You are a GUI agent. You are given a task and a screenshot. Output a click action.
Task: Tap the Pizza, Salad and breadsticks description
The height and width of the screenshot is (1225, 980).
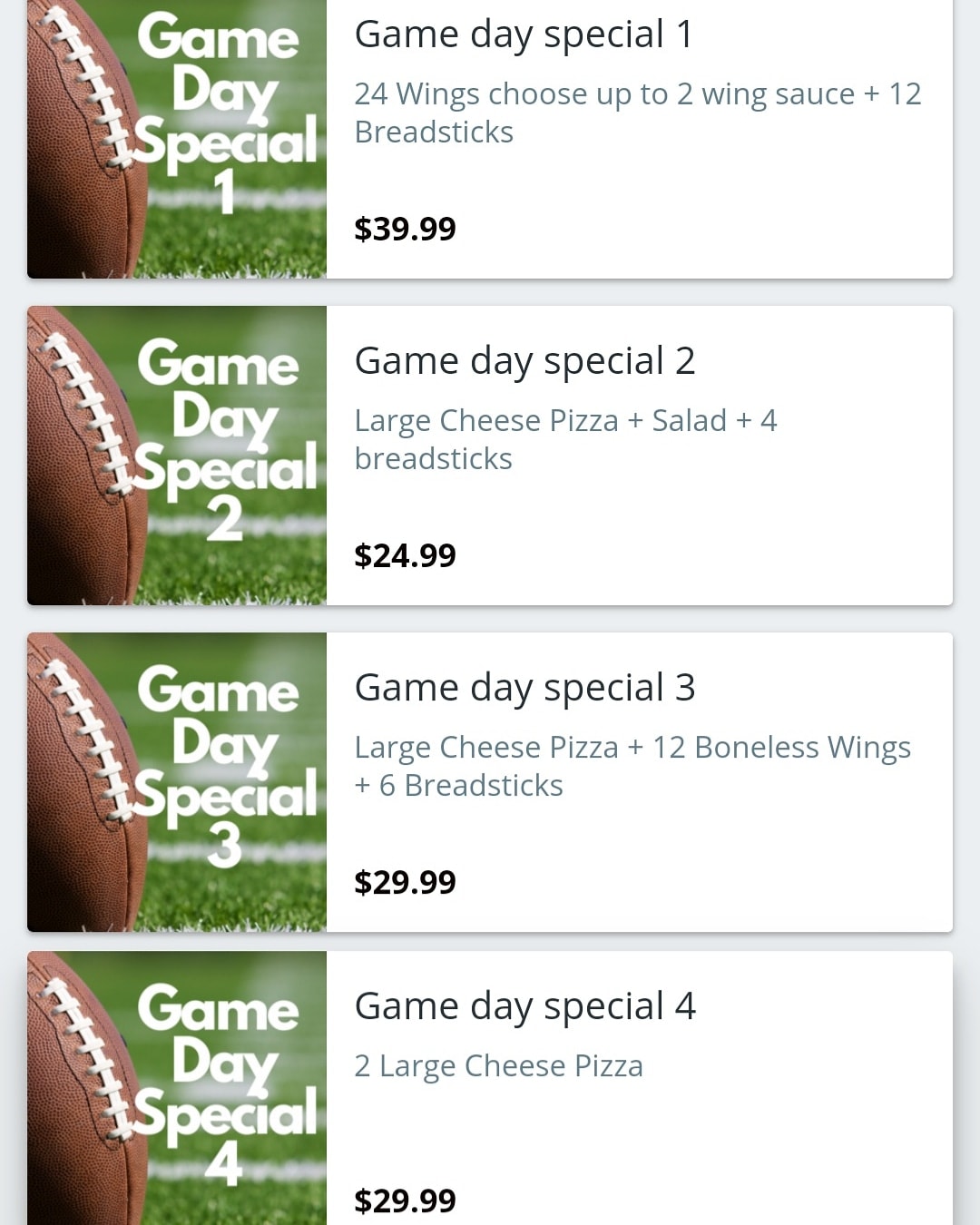tap(564, 439)
